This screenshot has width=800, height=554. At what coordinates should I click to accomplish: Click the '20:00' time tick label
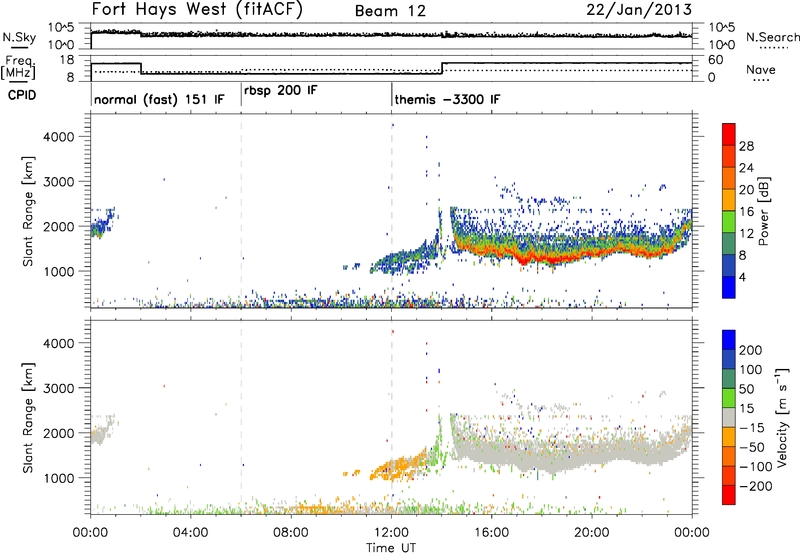[x=592, y=533]
